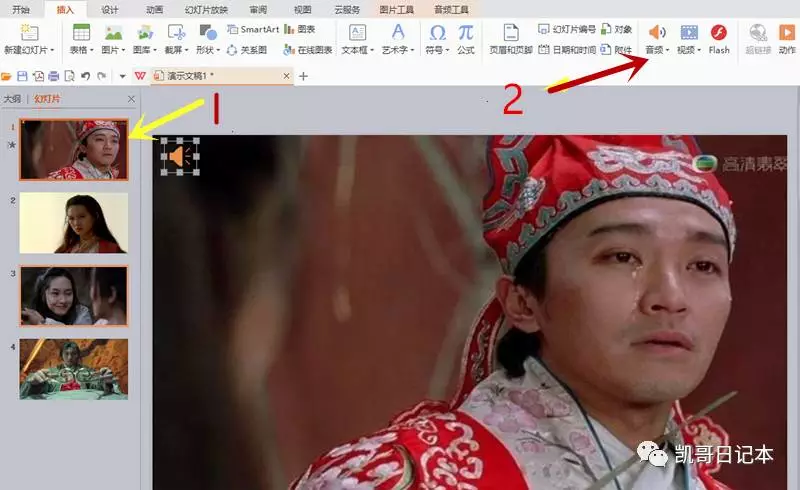Expand the 截屏 dropdown arrow
This screenshot has width=800, height=490.
click(x=186, y=50)
